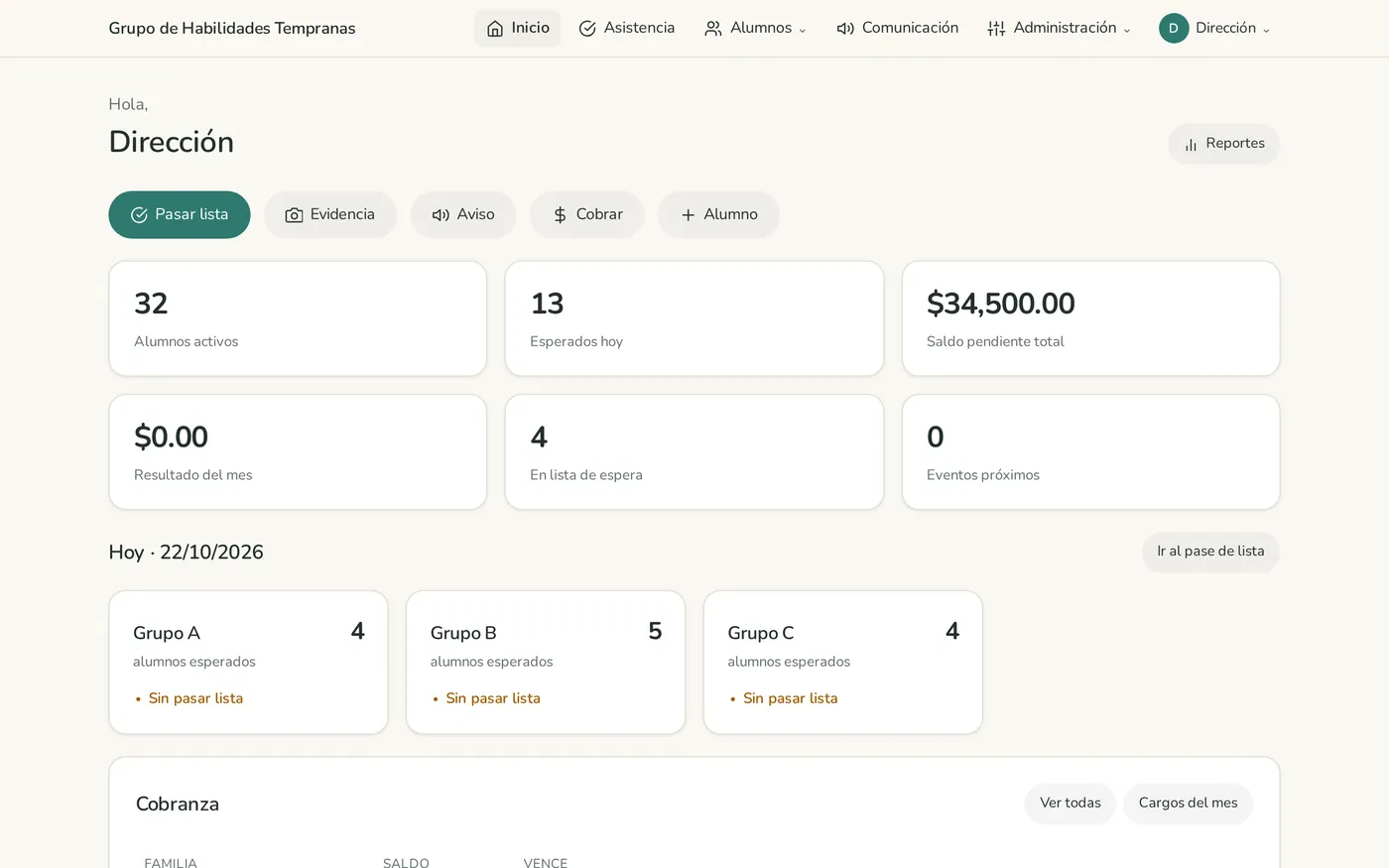This screenshot has width=1389, height=868.
Task: Click the Ir al pase de lista button
Action: [x=1210, y=552]
